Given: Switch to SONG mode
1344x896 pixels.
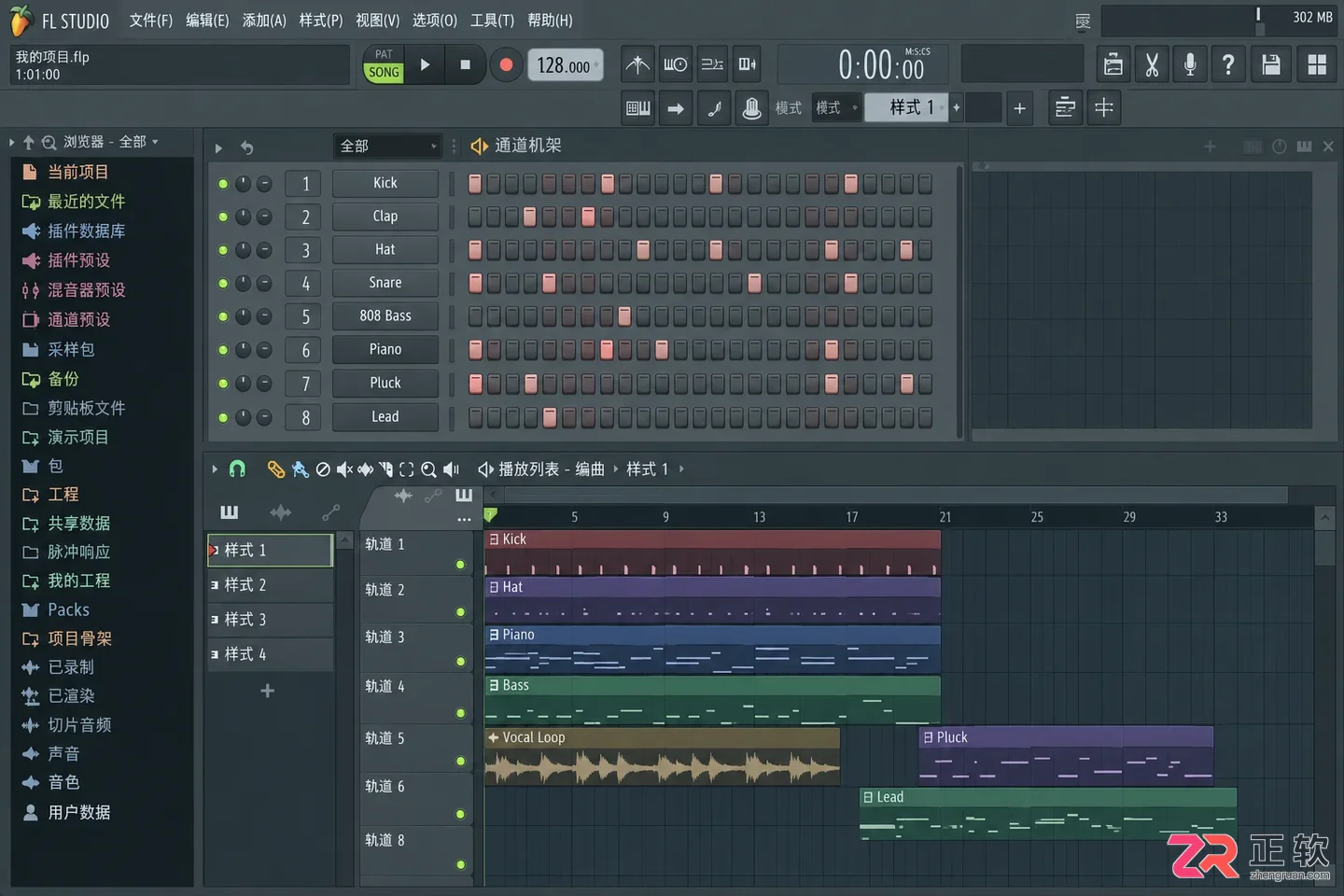Looking at the screenshot, I should pyautogui.click(x=384, y=73).
